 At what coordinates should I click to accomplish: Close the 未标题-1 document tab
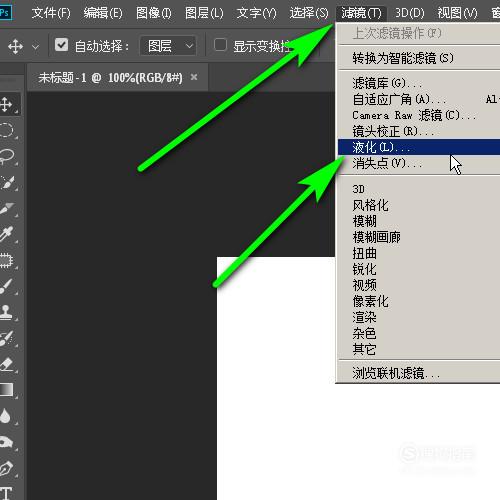194,77
